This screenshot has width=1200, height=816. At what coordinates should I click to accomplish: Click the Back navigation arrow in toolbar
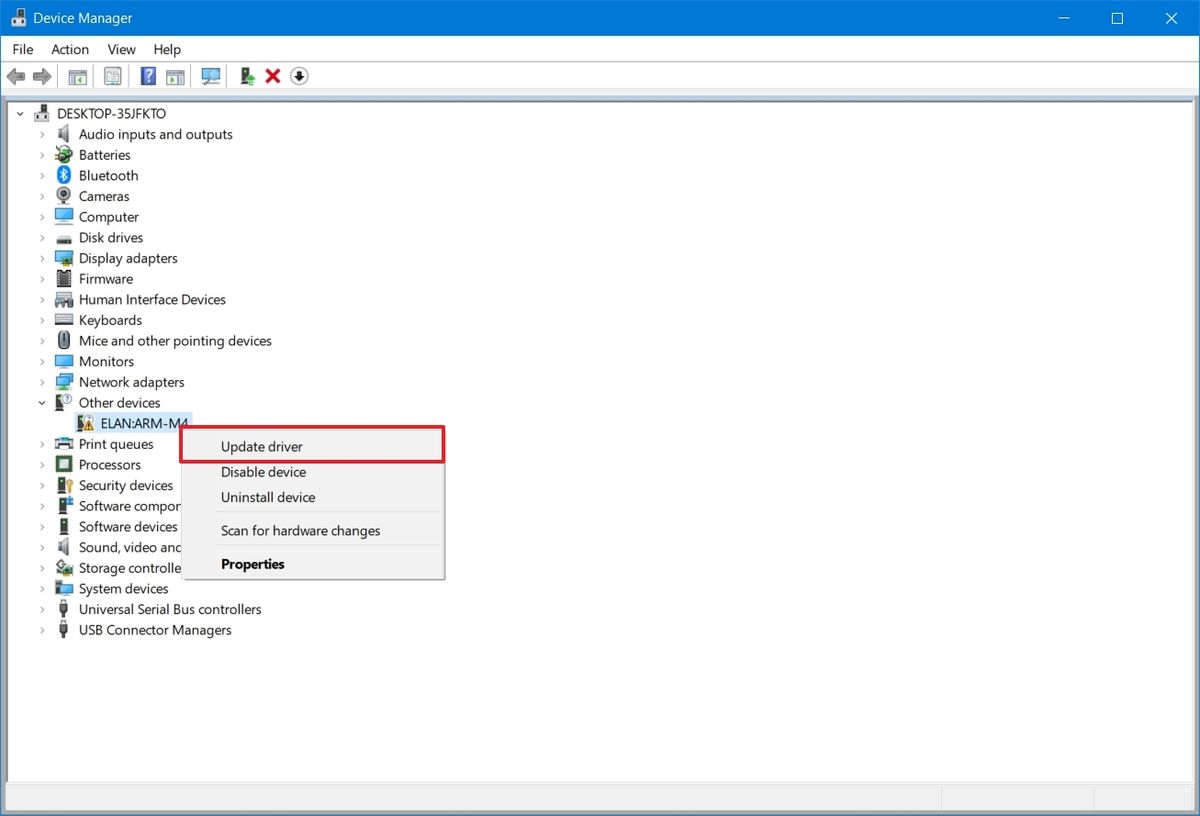click(x=16, y=76)
